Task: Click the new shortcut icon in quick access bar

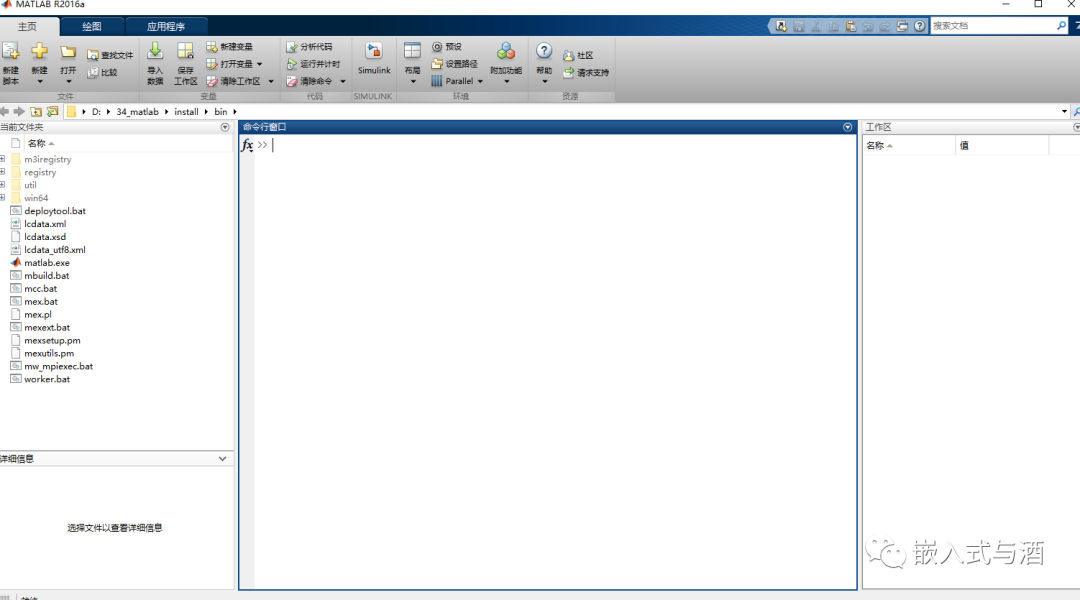Action: (781, 26)
